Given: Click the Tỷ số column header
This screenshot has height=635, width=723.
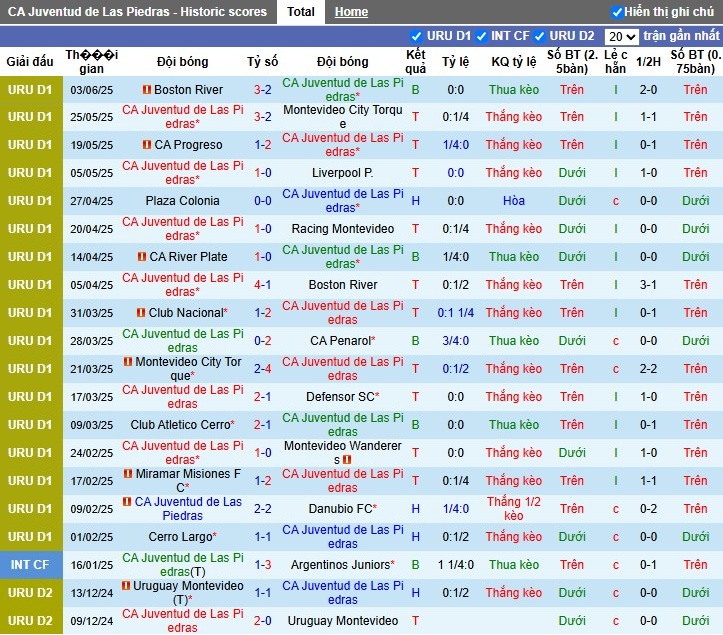Looking at the screenshot, I should [262, 61].
